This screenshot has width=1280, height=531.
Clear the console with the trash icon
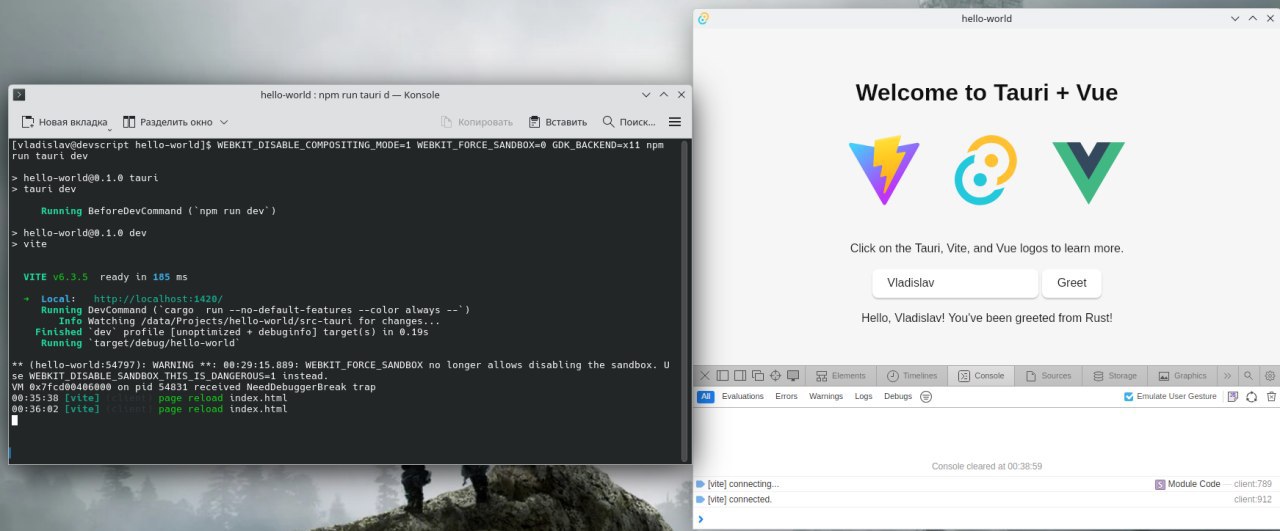tap(1271, 396)
